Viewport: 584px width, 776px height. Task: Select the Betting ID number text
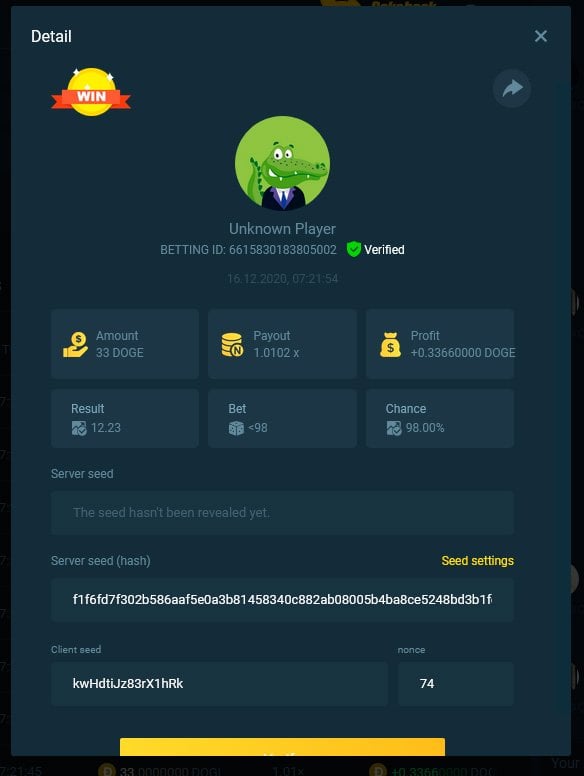pos(283,249)
